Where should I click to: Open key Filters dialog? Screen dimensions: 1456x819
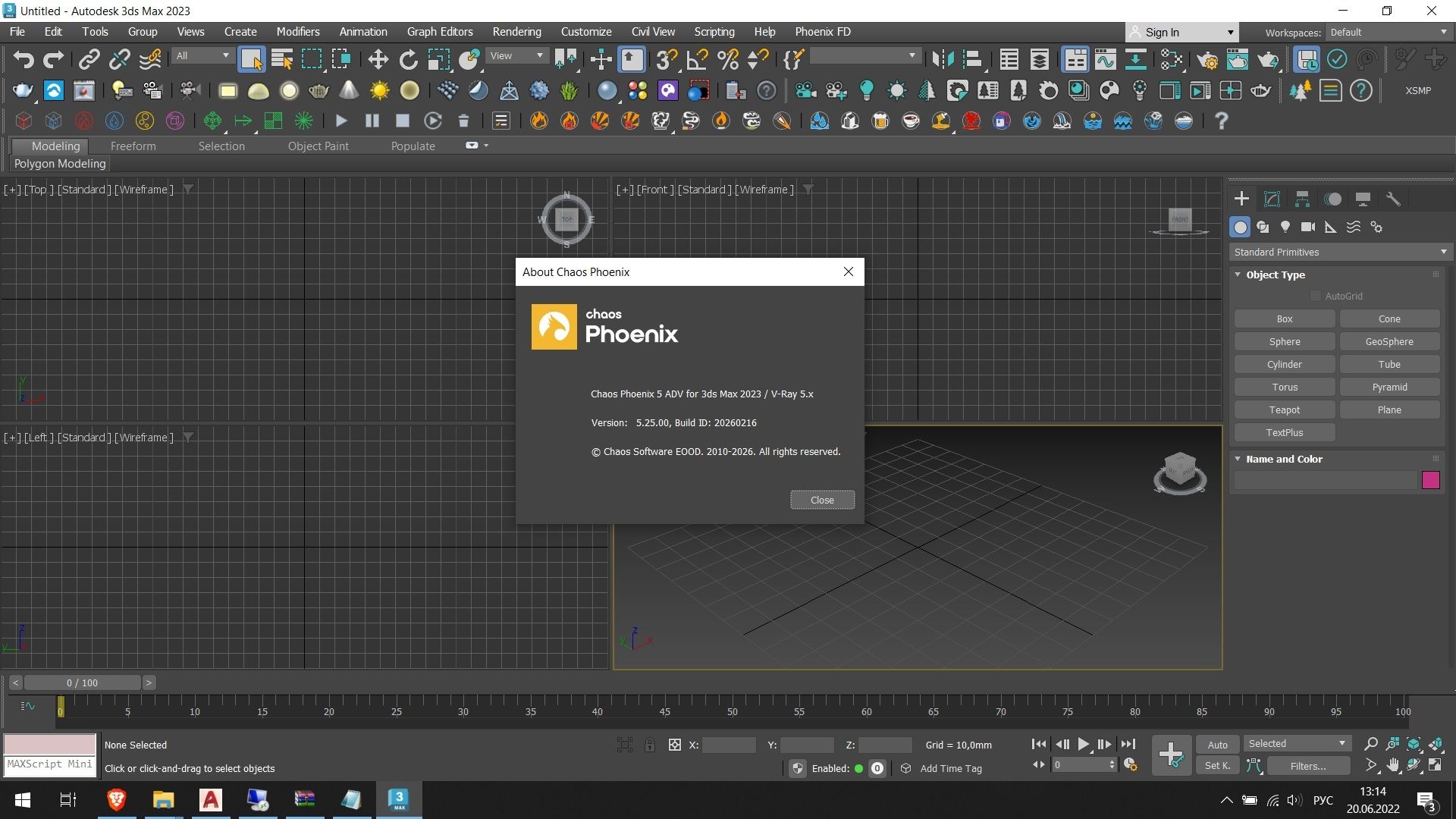pos(1307,766)
